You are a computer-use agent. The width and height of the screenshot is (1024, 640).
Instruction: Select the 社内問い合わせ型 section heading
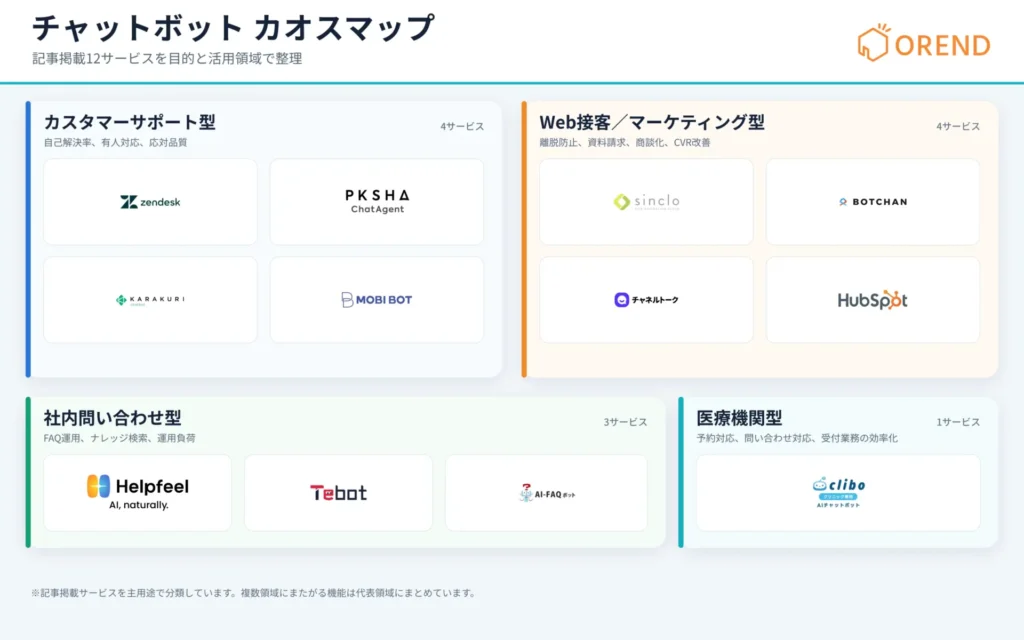pos(112,418)
